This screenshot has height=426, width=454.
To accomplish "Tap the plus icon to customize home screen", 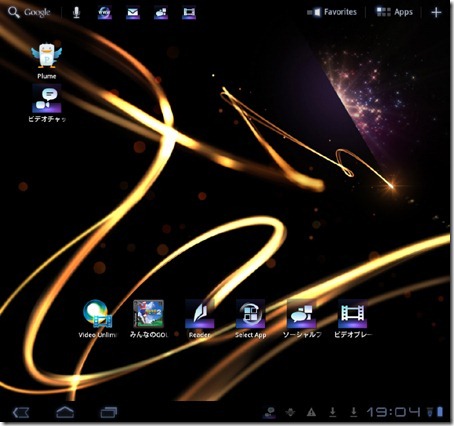I will (436, 12).
